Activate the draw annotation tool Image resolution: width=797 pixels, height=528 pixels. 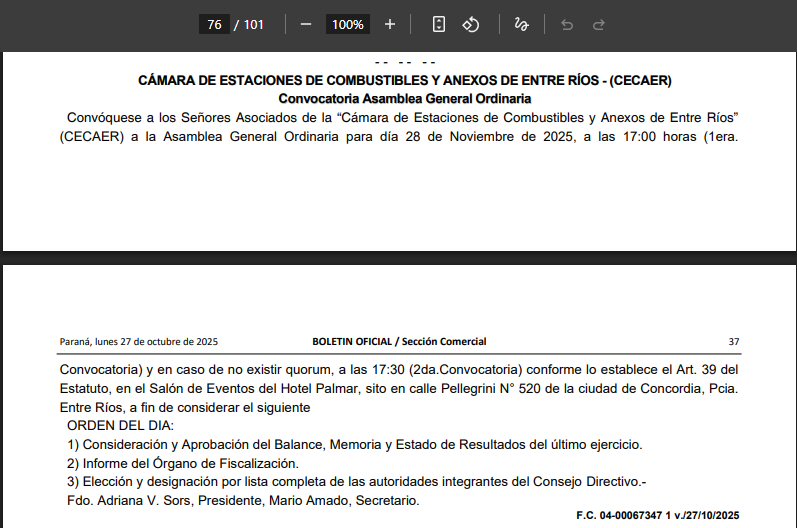tap(520, 24)
